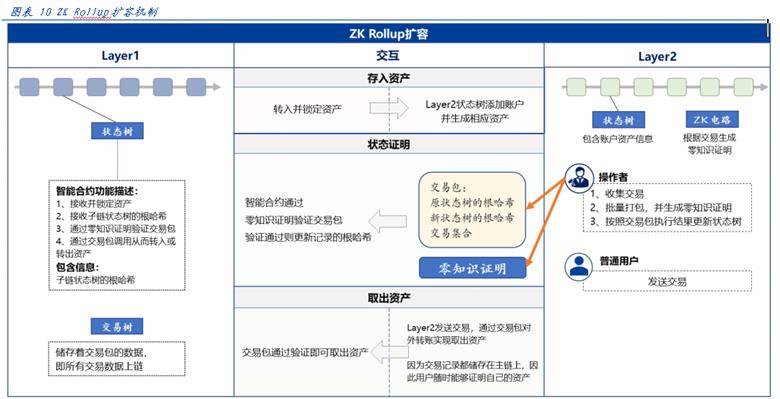Select the Layer2 green block linked to 状态树
Viewport: 780px width, 399px height.
(x=610, y=87)
